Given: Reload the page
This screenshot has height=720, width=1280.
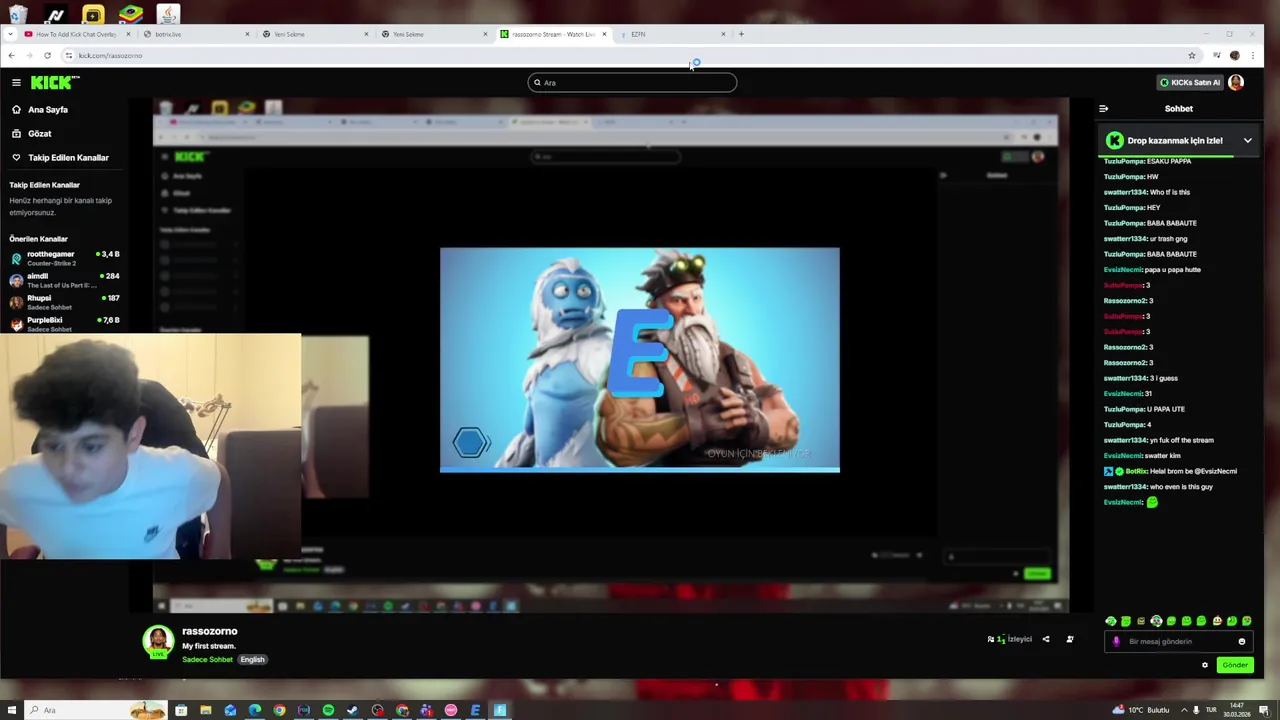Looking at the screenshot, I should (47, 55).
